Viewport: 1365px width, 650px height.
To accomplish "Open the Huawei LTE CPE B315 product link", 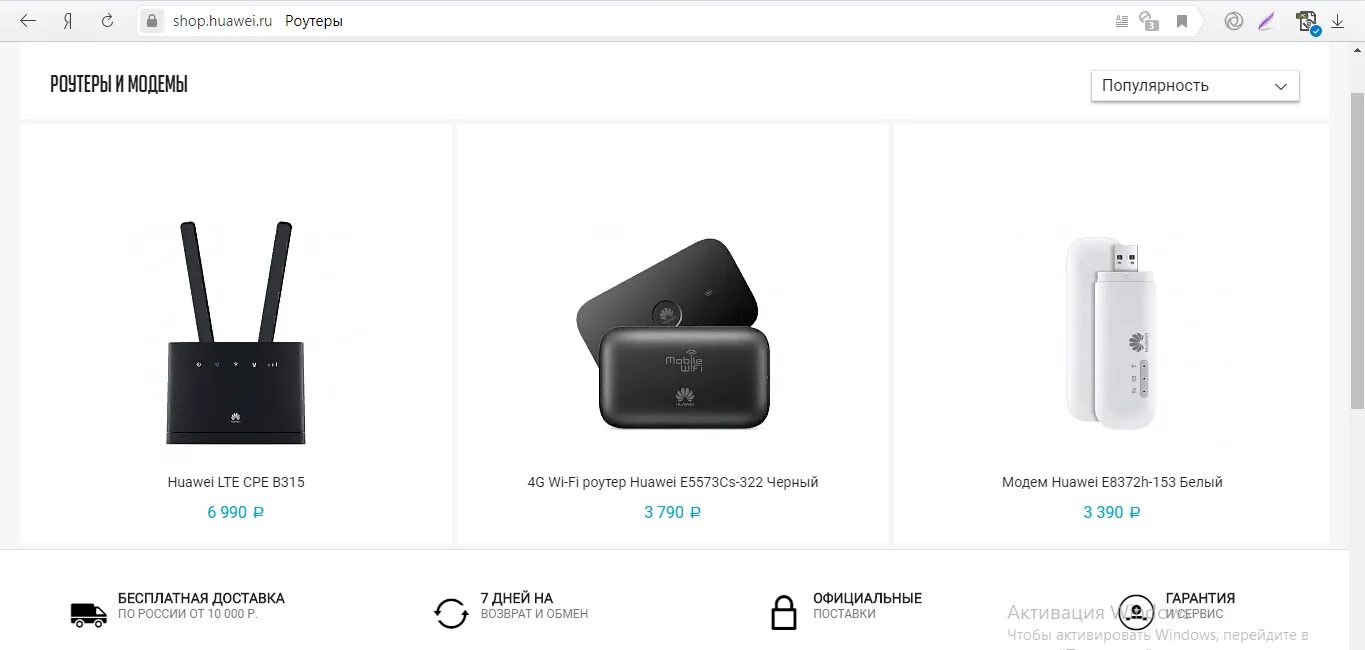I will tap(236, 482).
